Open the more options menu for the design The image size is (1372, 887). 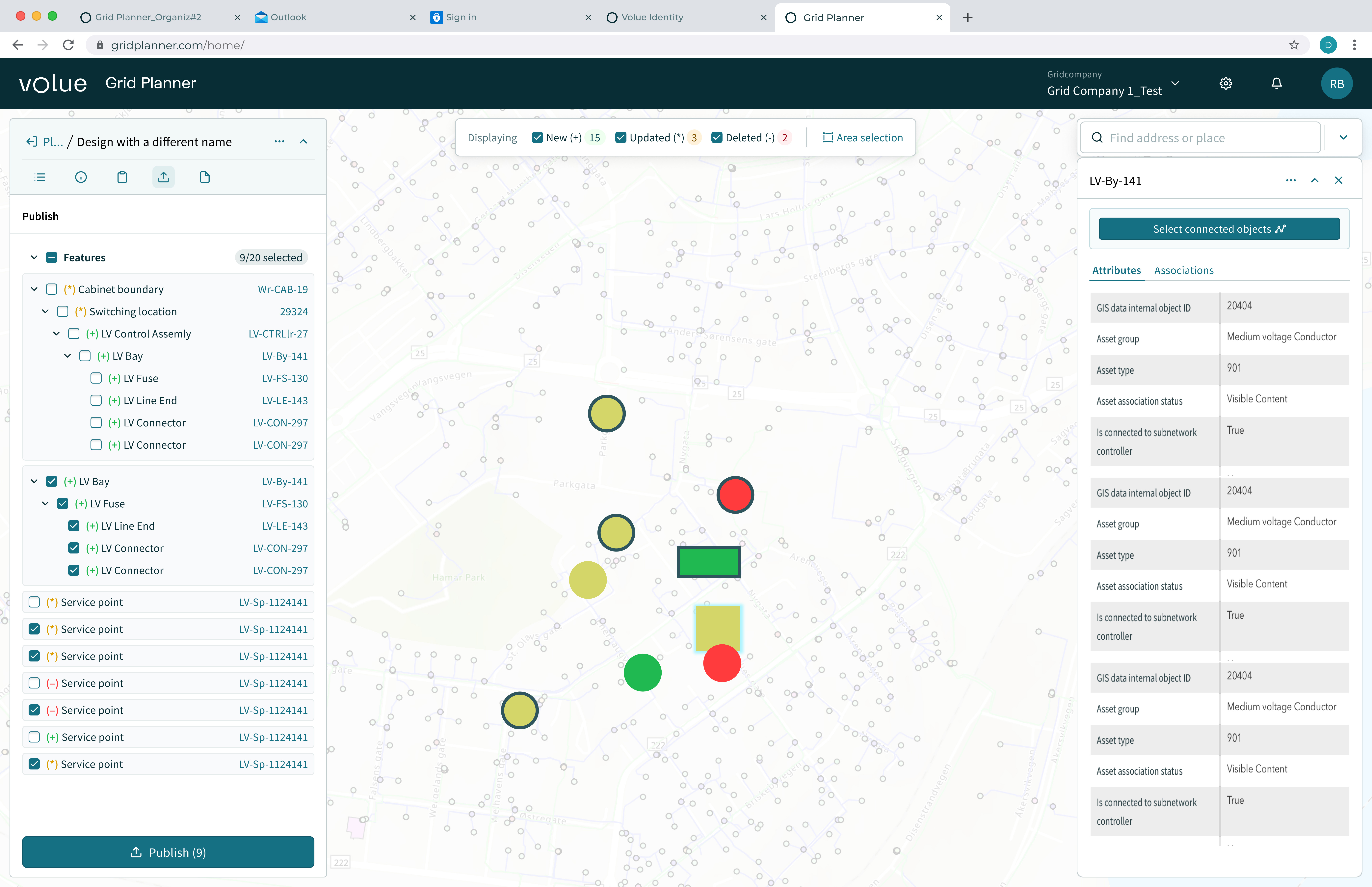point(279,142)
